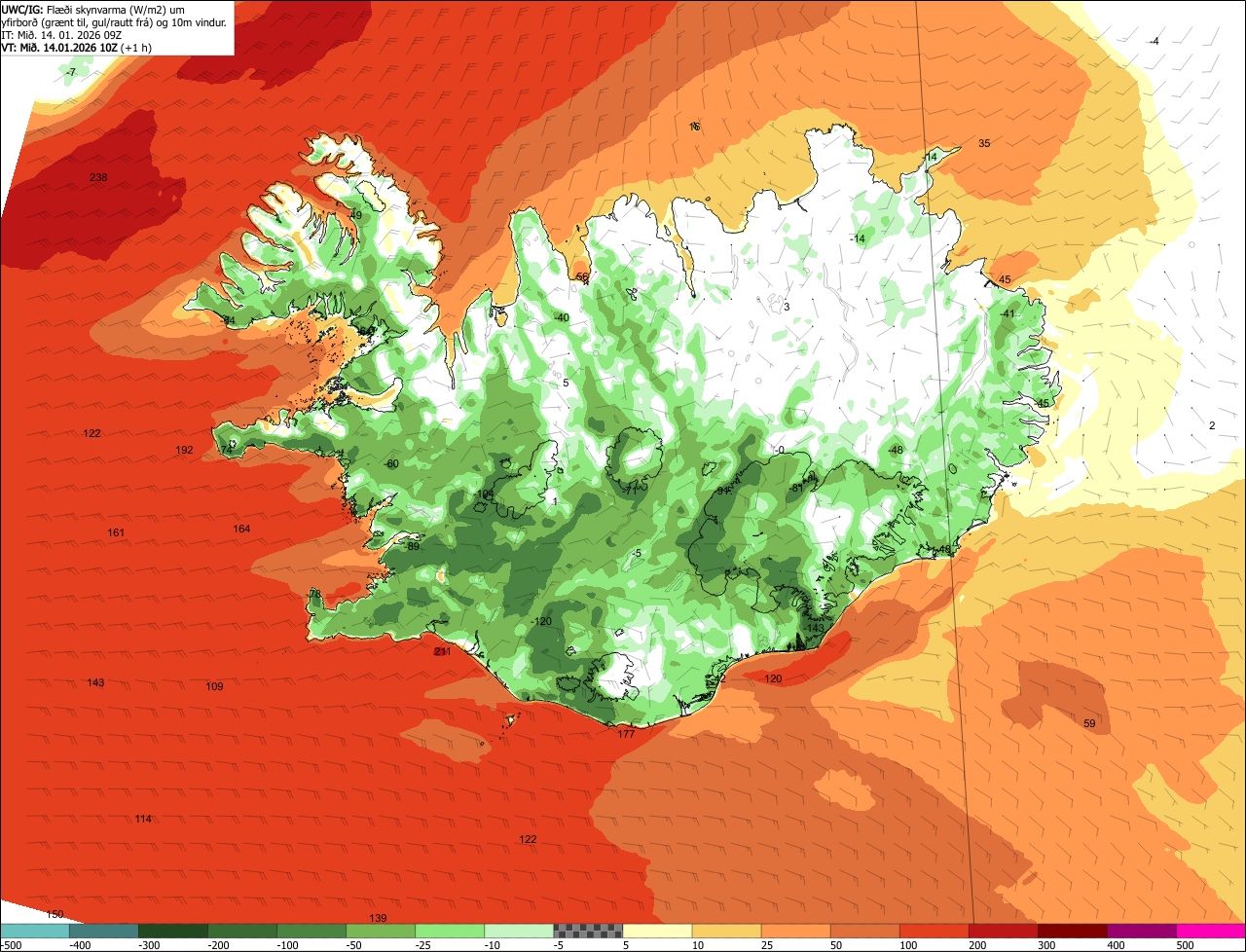Click the -41 value in the east fjords
The image size is (1246, 952).
point(1008,313)
